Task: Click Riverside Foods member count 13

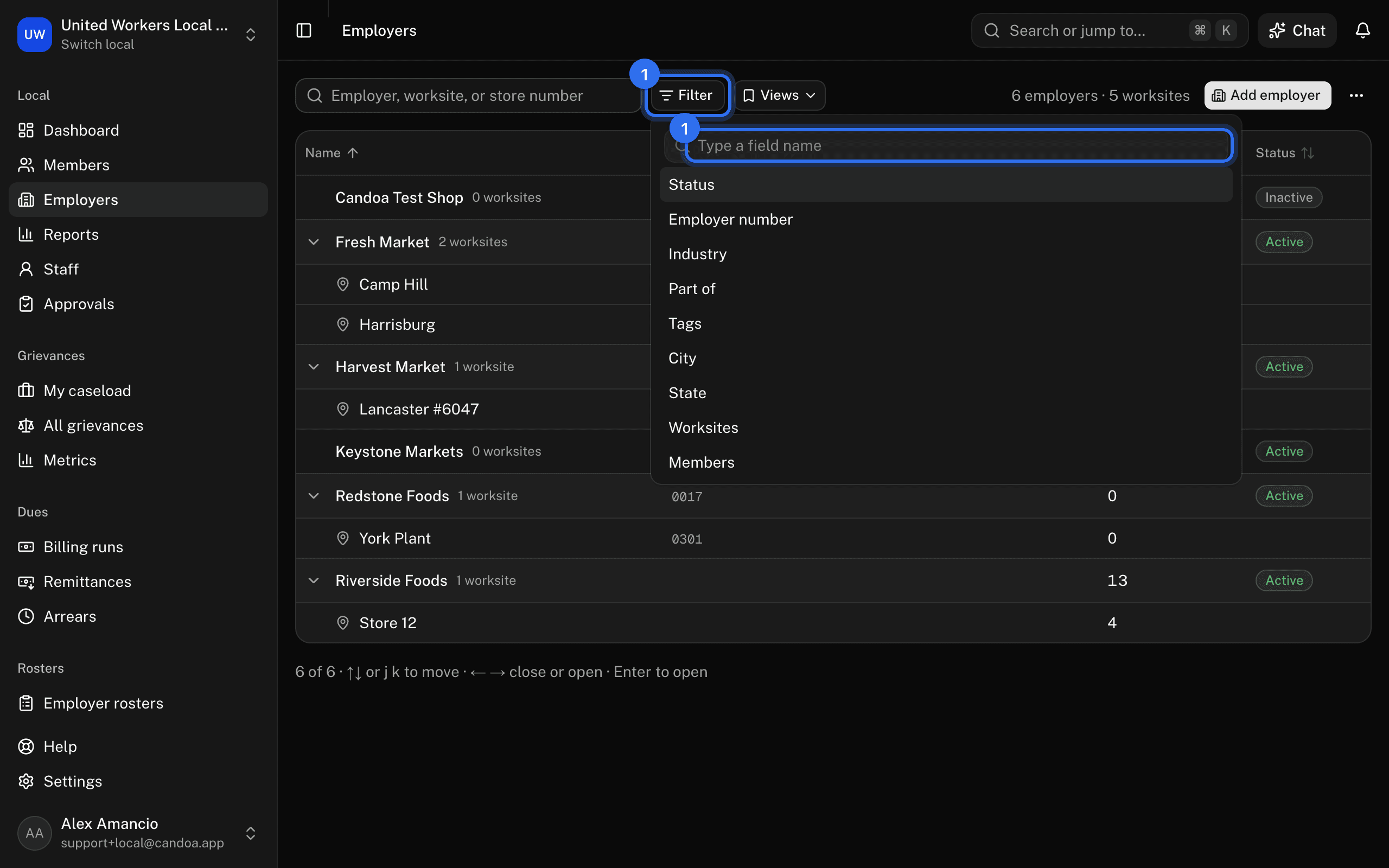Action: click(1117, 580)
